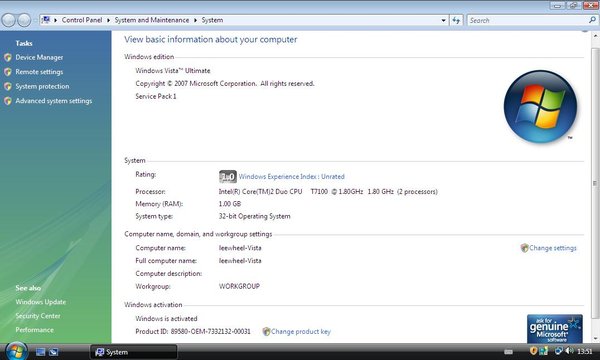
Task: Click the shield icon beside Advanced system settings
Action: [8, 101]
